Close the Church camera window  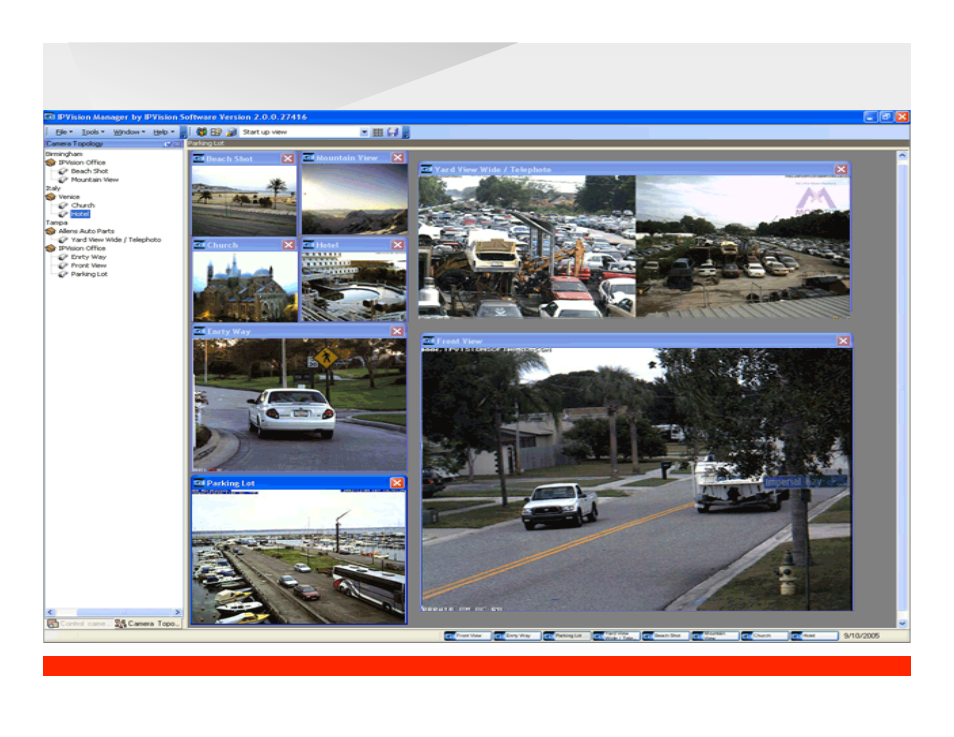pos(288,245)
